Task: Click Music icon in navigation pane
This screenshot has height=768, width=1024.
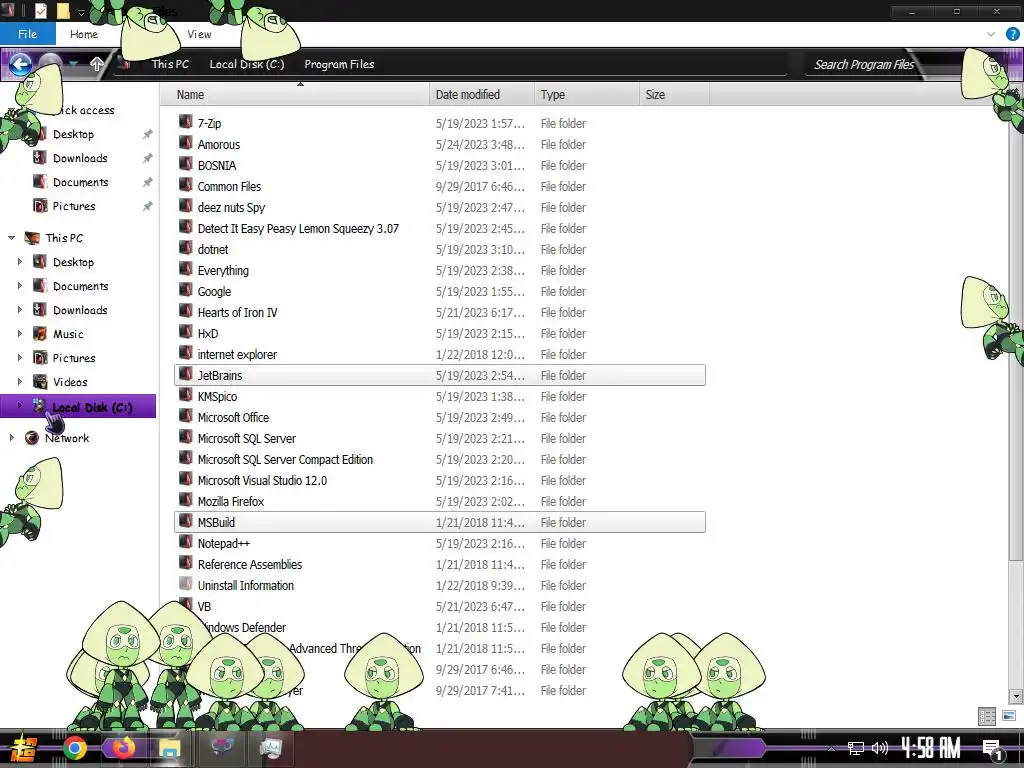Action: point(40,334)
